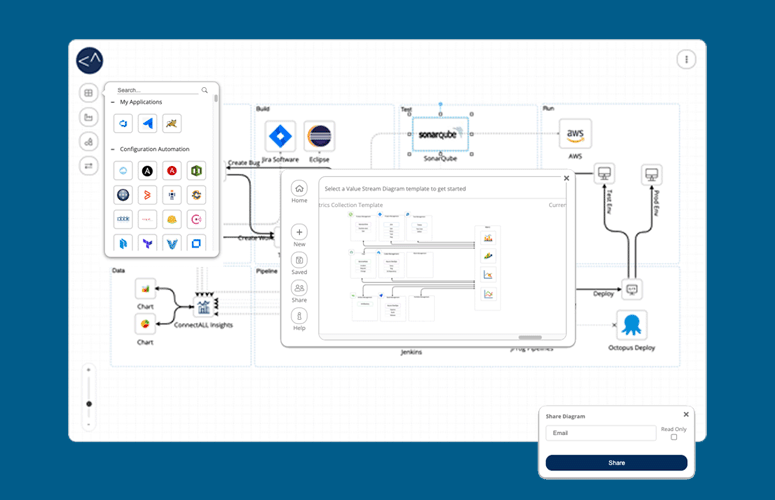Click the AWS icon in Run
The width and height of the screenshot is (775, 500).
(575, 134)
